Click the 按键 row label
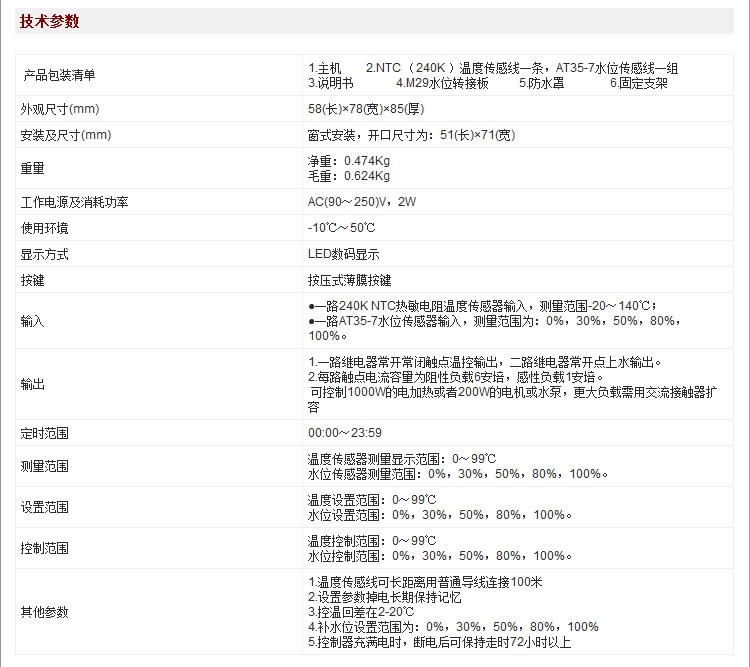Viewport: 750px width, 667px height. [x=32, y=280]
